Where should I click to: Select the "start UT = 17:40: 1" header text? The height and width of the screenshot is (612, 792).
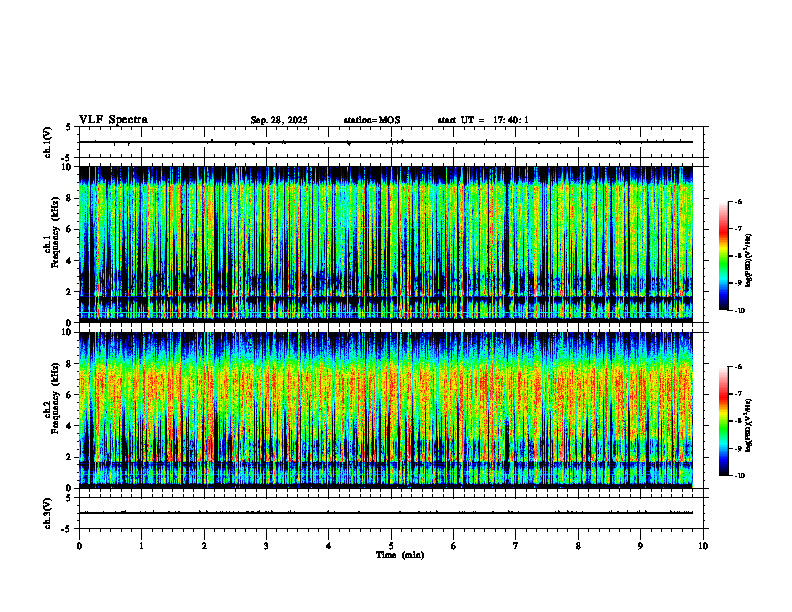coord(483,120)
